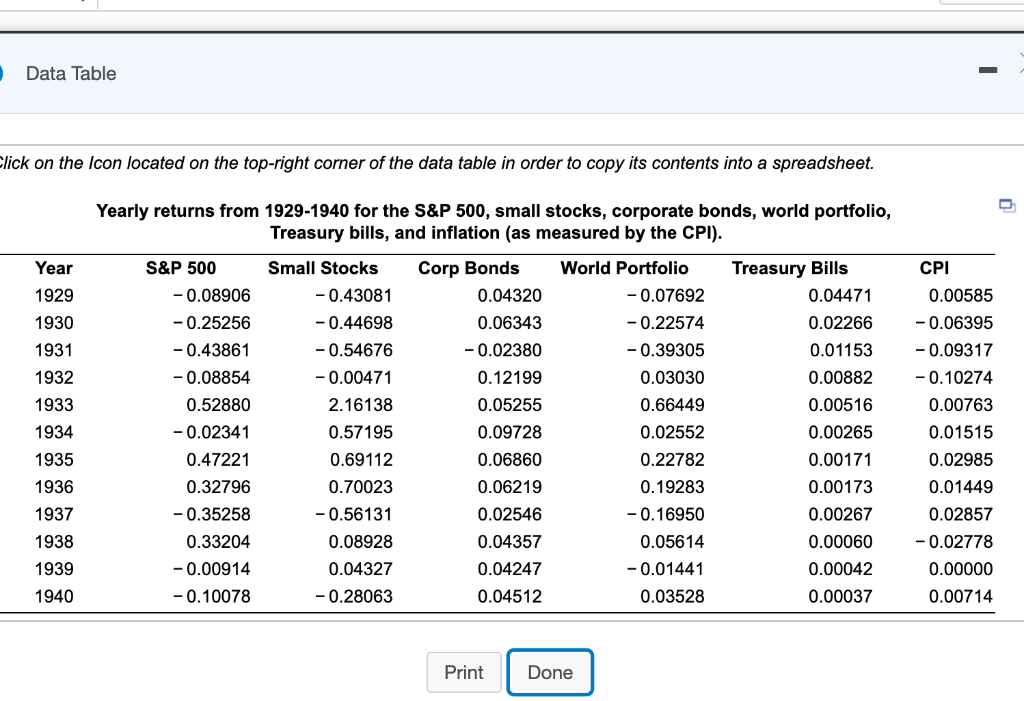Viewport: 1024px width, 701px height.
Task: Click the minimize dash icon for Data Table
Action: 988,69
